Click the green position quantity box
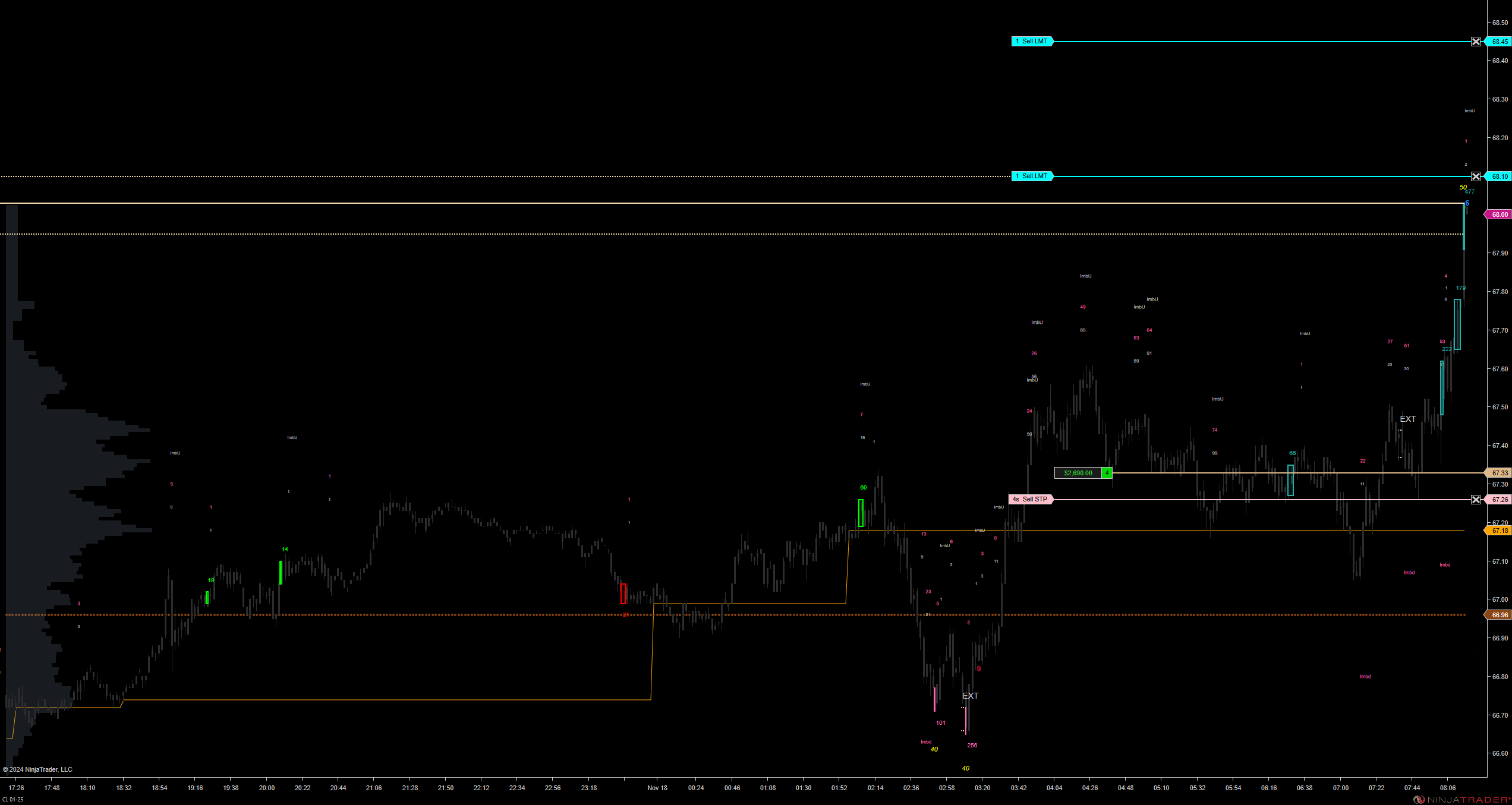Viewport: 1512px width, 805px height. [x=1107, y=473]
